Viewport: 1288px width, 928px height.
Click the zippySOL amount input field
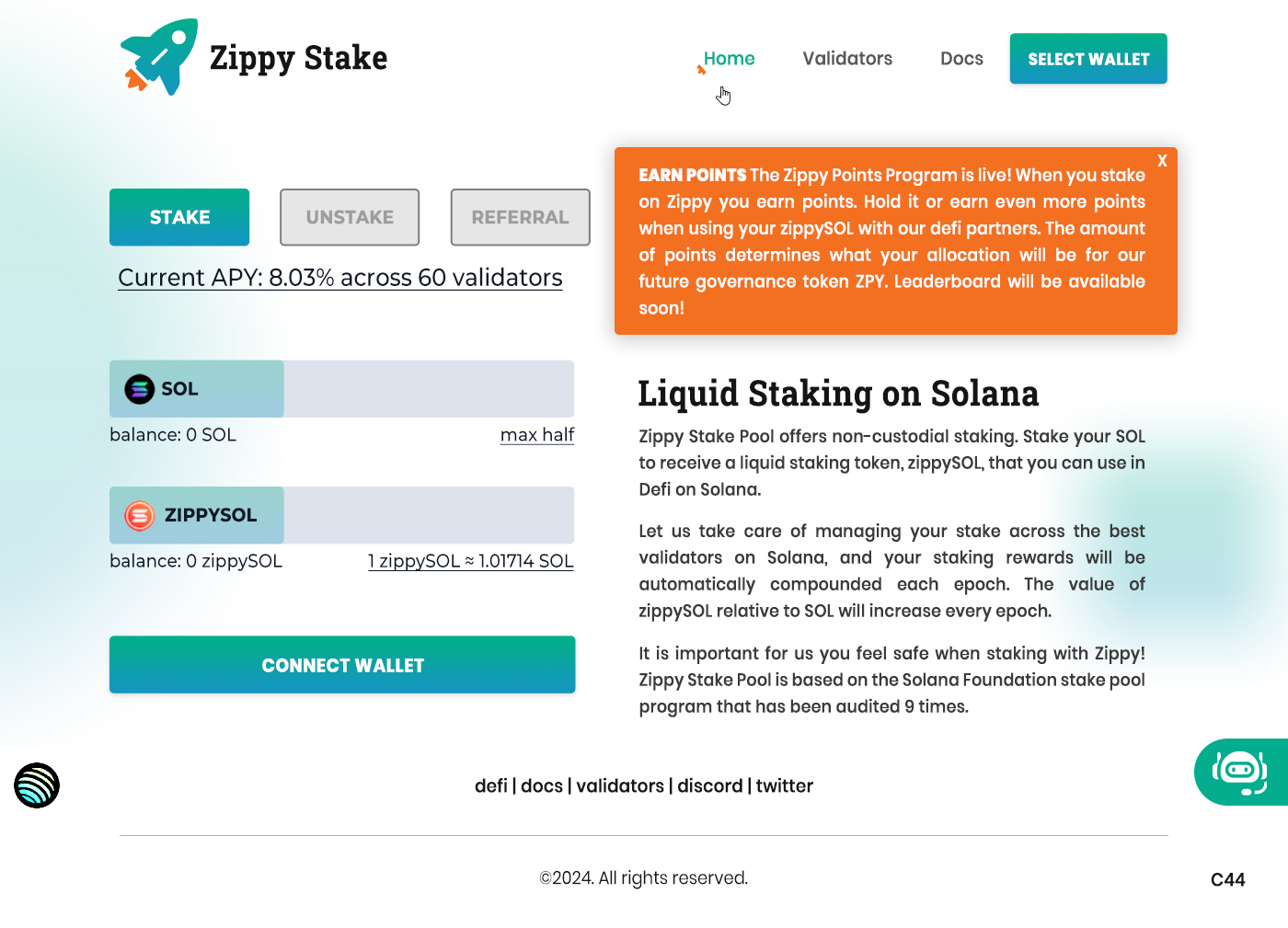[x=429, y=515]
